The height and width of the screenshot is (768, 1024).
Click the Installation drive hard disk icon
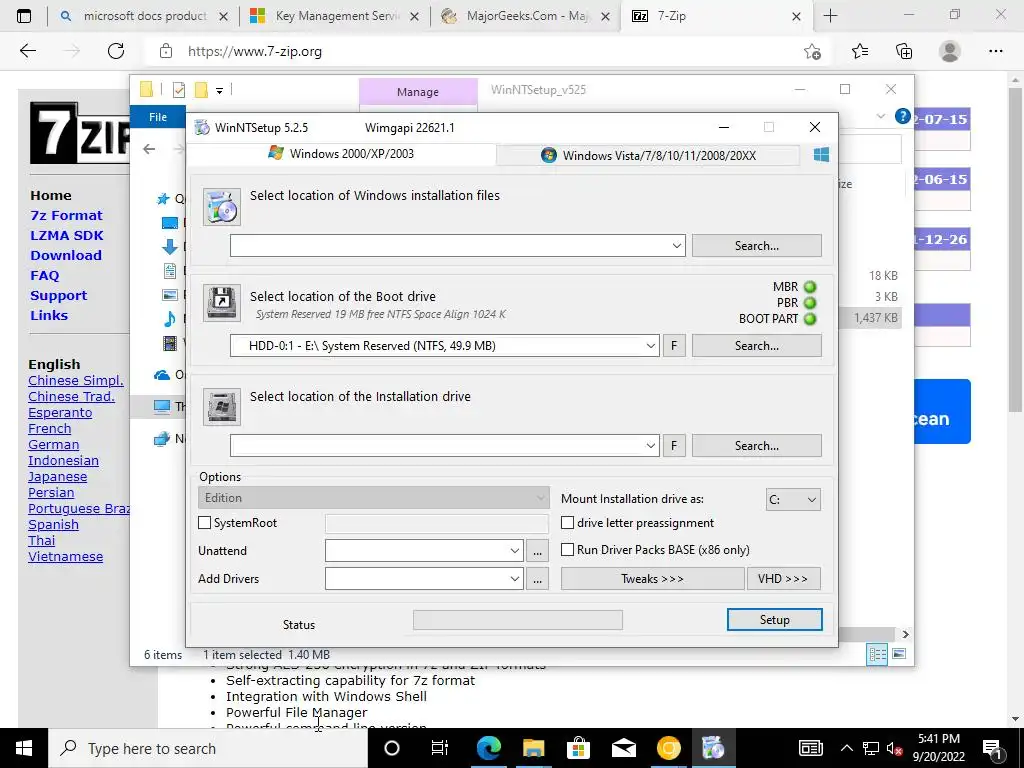coord(221,407)
